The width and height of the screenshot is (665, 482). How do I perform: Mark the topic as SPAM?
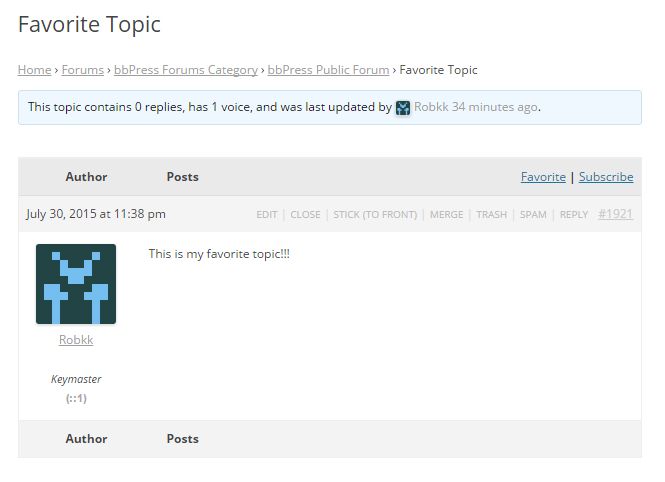click(533, 215)
